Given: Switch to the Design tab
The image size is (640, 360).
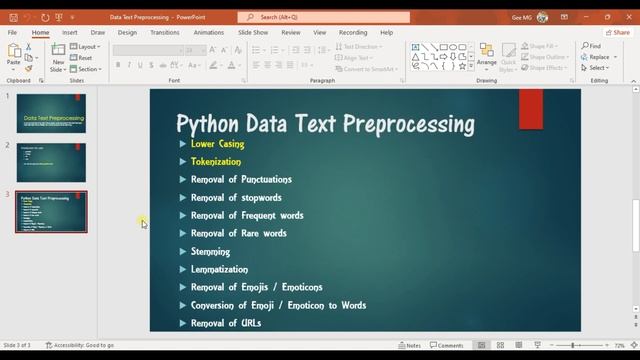Looking at the screenshot, I should pos(127,32).
